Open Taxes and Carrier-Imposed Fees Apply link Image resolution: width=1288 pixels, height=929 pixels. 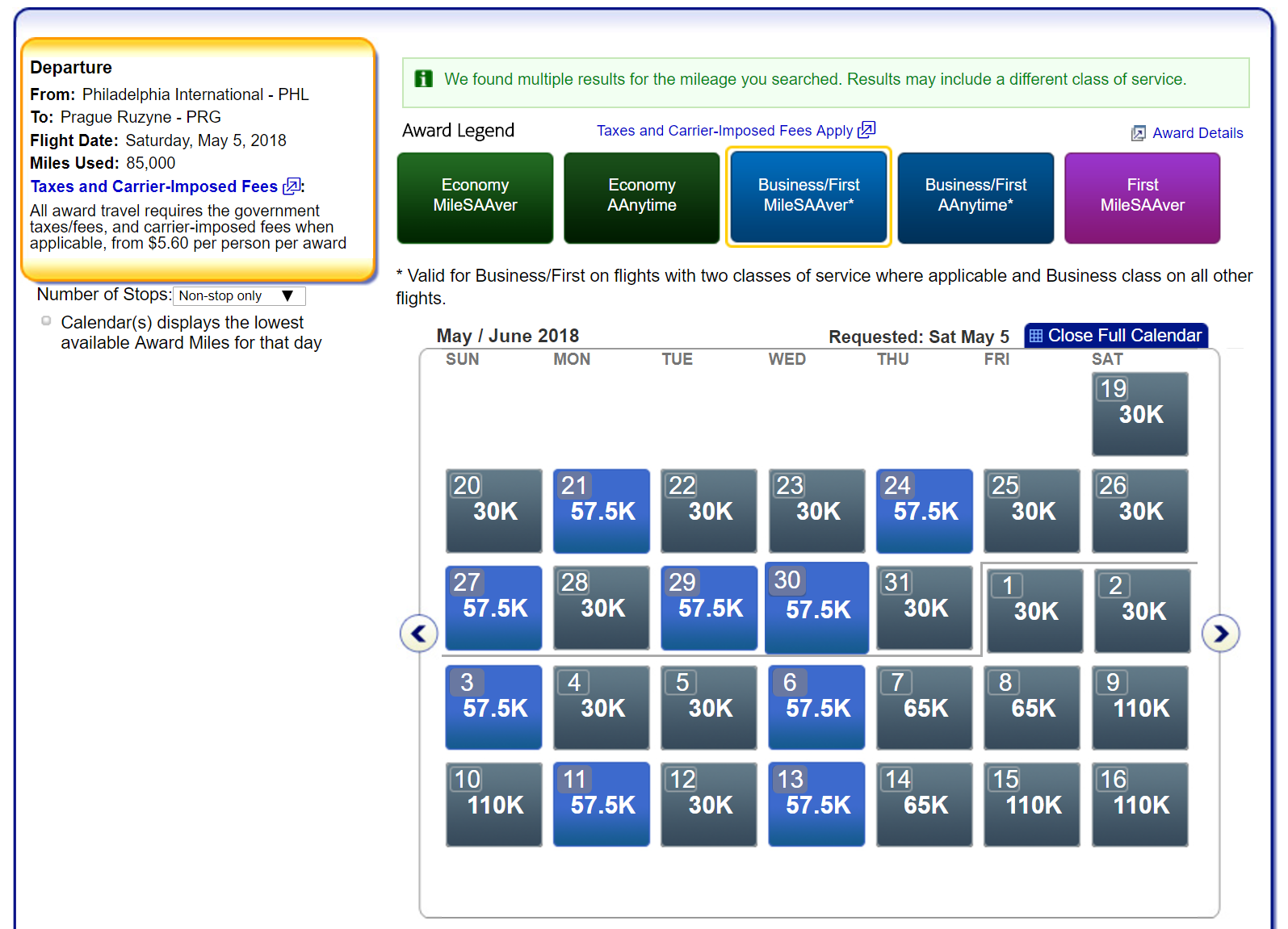tap(725, 131)
